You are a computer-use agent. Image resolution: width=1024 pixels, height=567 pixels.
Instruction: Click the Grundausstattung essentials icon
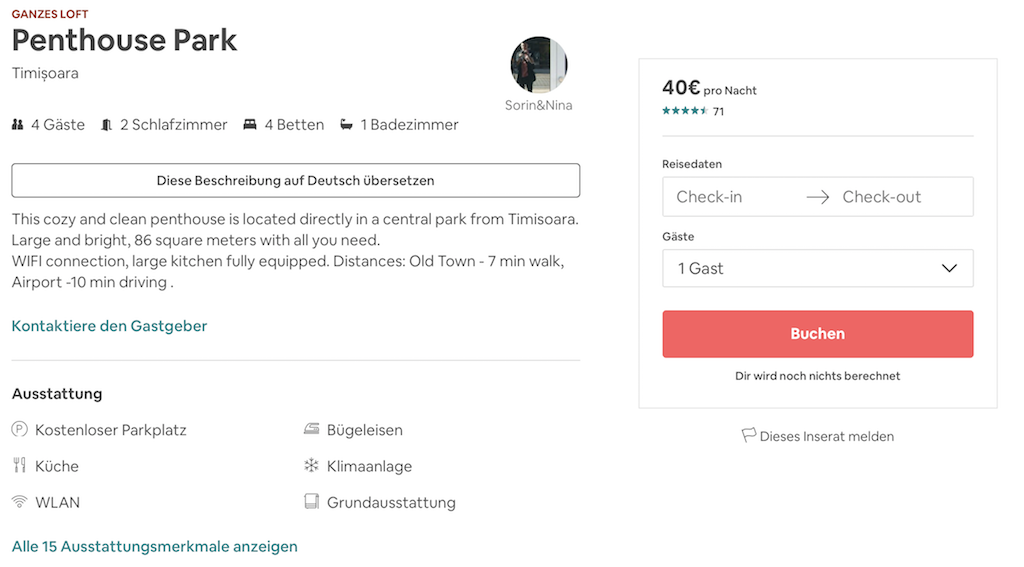click(x=311, y=502)
